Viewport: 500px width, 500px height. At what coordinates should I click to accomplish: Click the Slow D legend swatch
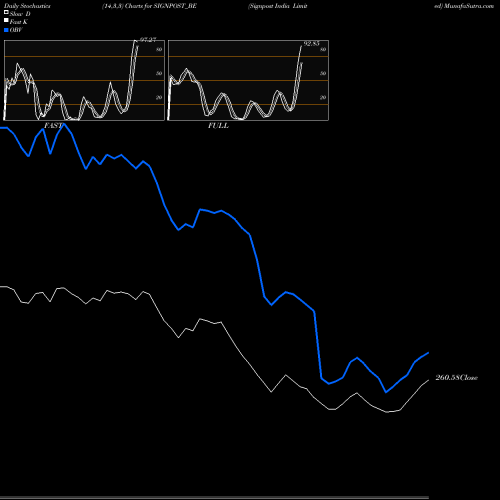(6, 13)
